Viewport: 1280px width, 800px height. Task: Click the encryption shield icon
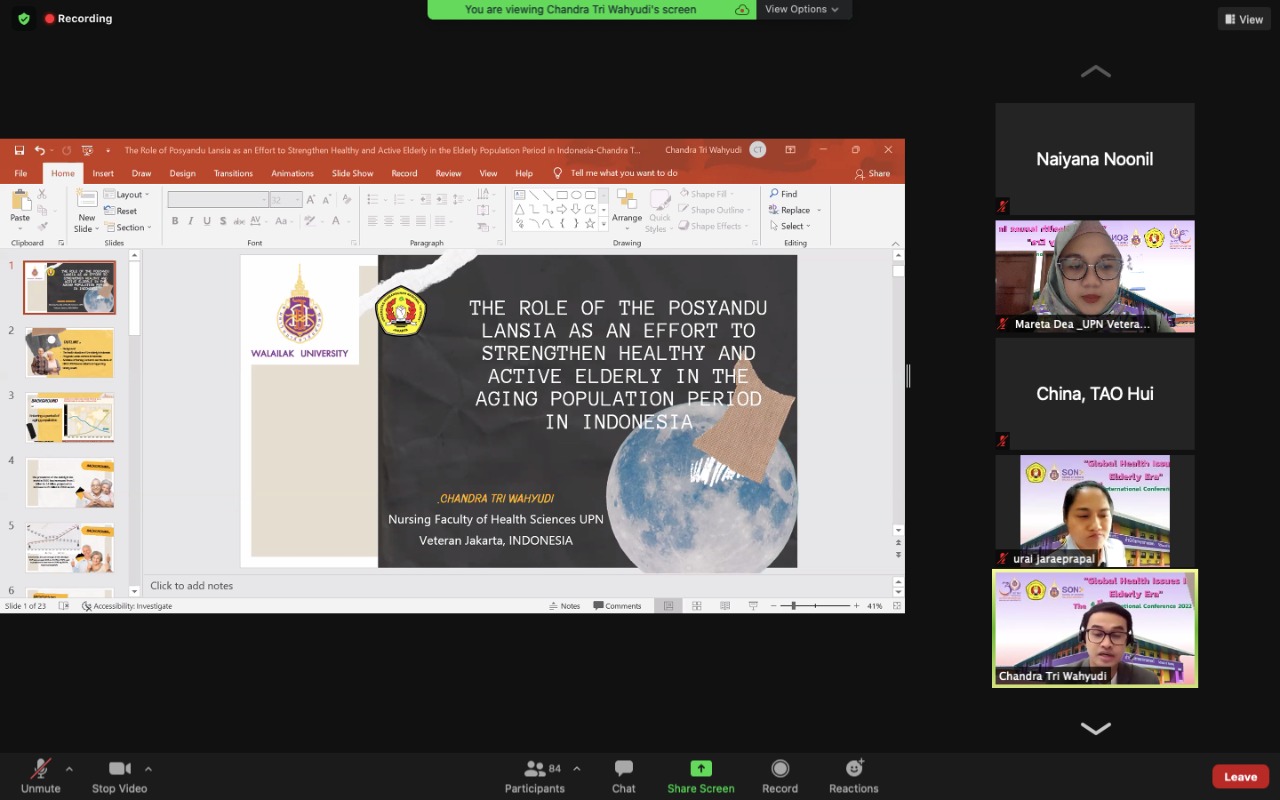tap(24, 19)
